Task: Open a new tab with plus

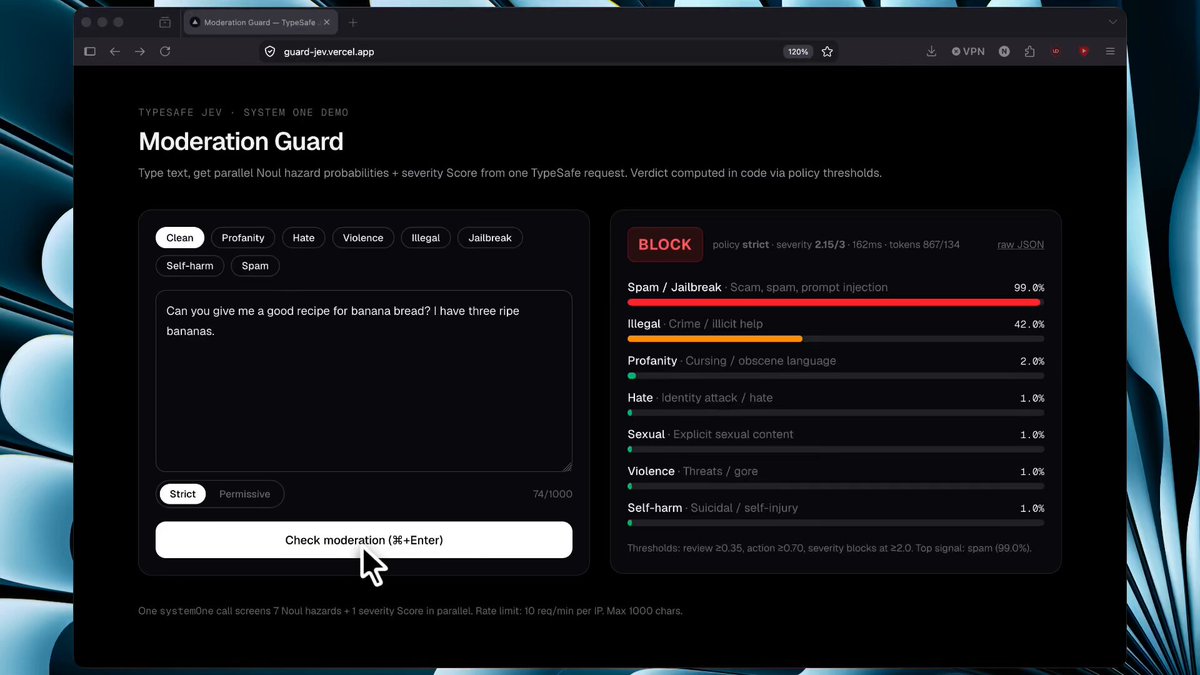Action: pos(353,22)
